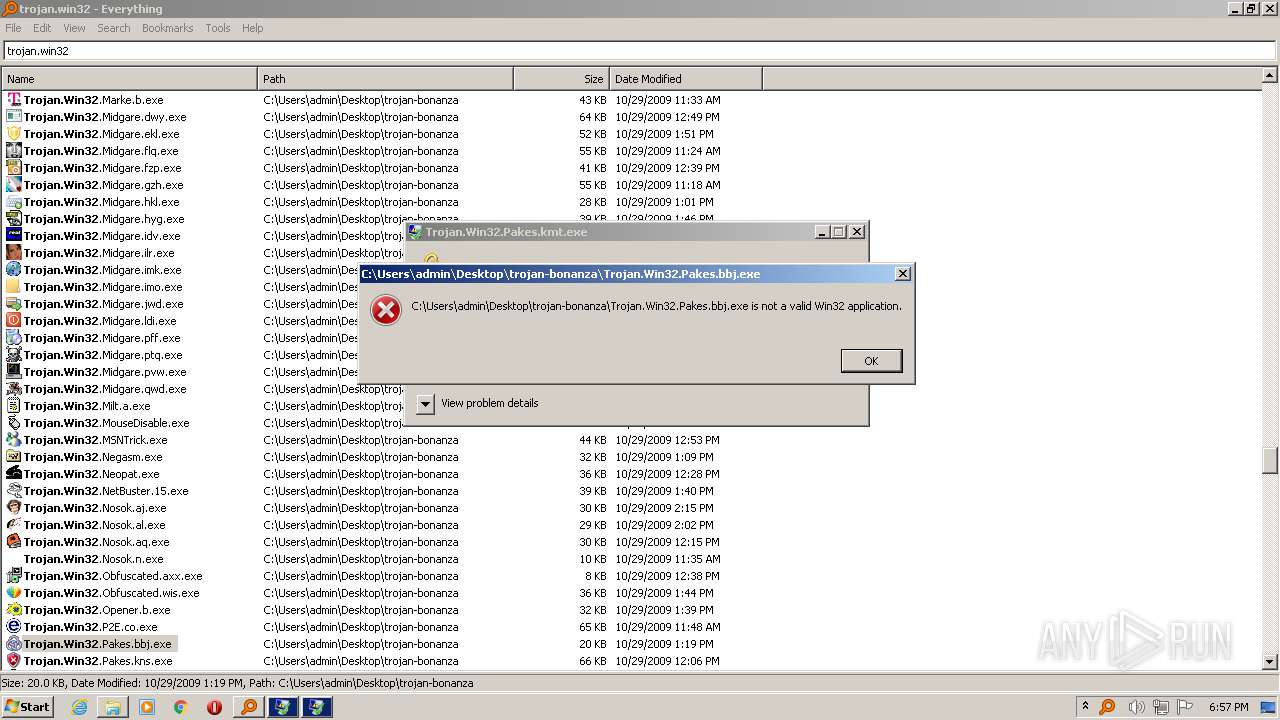Click the folder icon of Midgare.imo.exe
This screenshot has width=1280, height=720.
coord(14,287)
